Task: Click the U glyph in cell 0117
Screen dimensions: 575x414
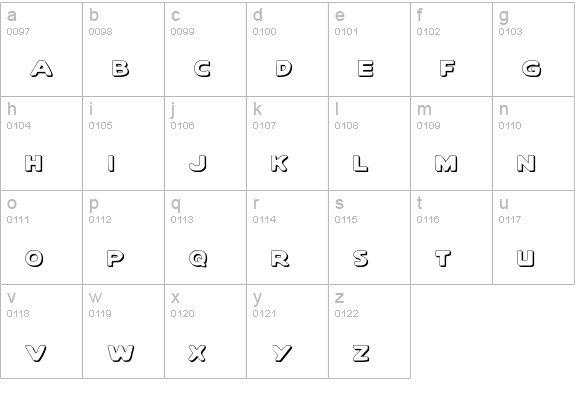Action: click(x=526, y=258)
